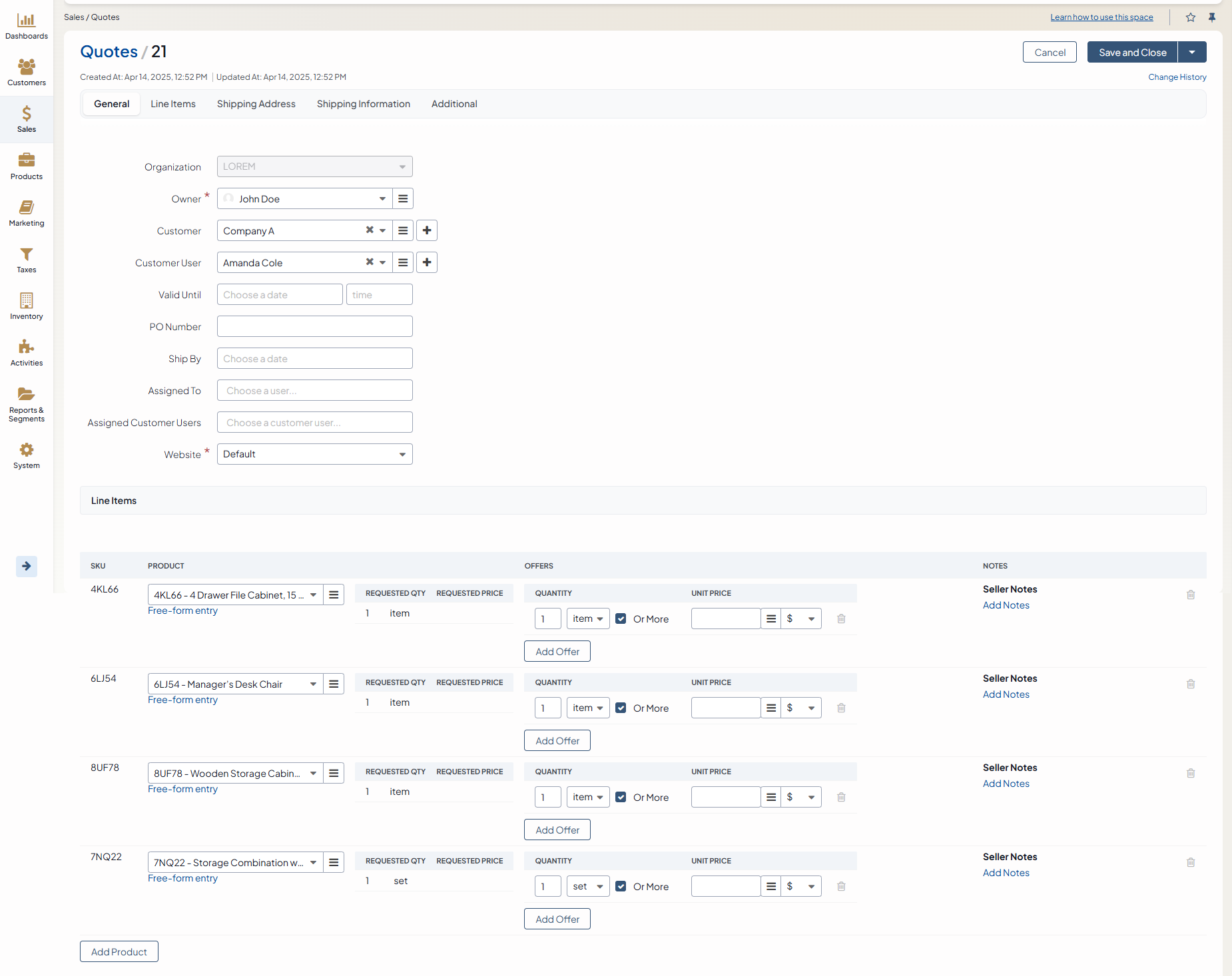Click the Add Product button

119,951
